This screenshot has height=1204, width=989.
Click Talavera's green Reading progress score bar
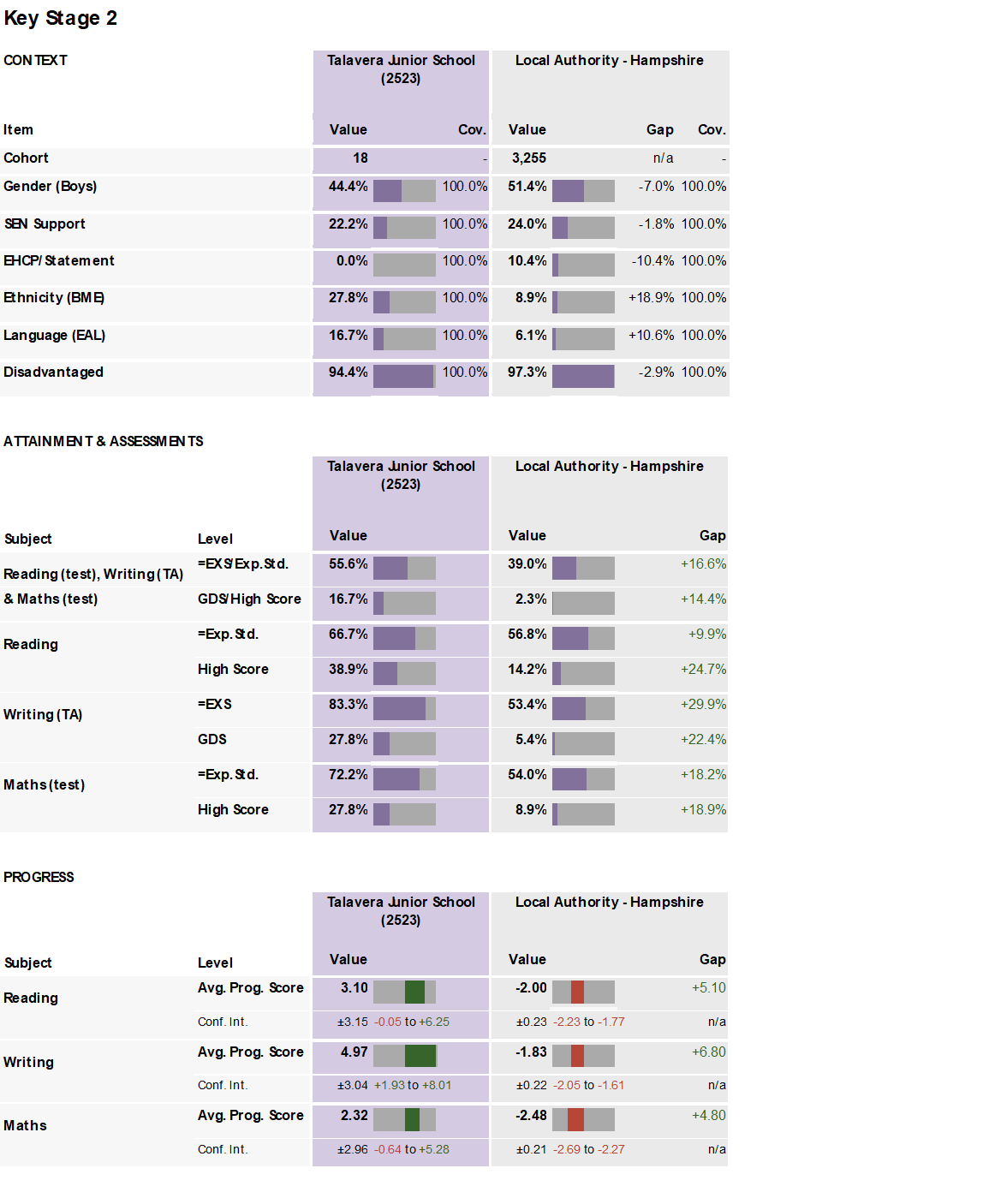coord(414,992)
